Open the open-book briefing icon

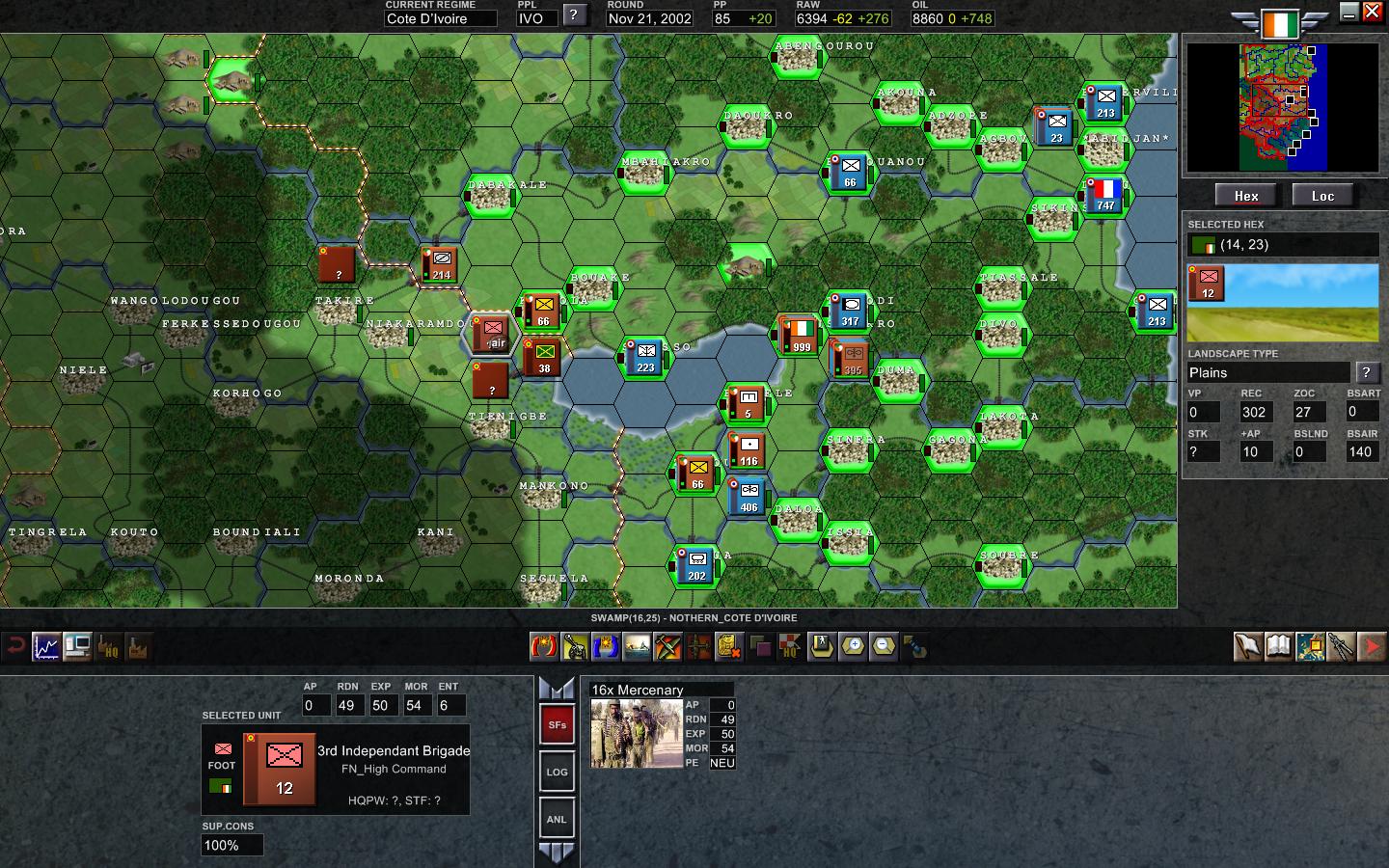click(x=1279, y=646)
